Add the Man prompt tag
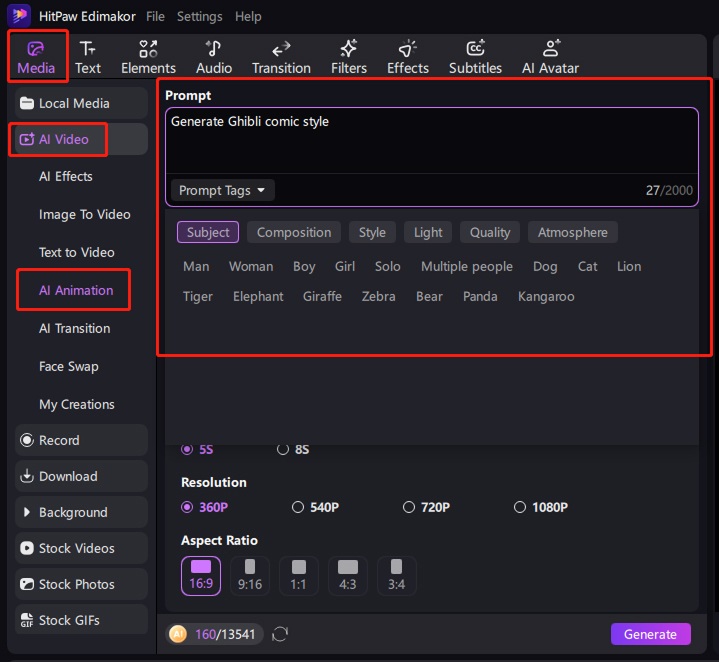719x662 pixels. (196, 266)
